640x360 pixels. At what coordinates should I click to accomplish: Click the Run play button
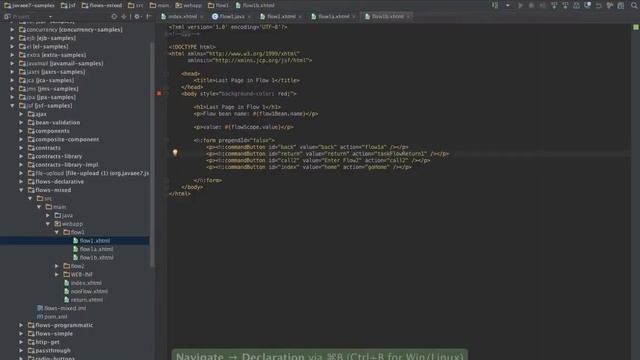click(x=520, y=5)
